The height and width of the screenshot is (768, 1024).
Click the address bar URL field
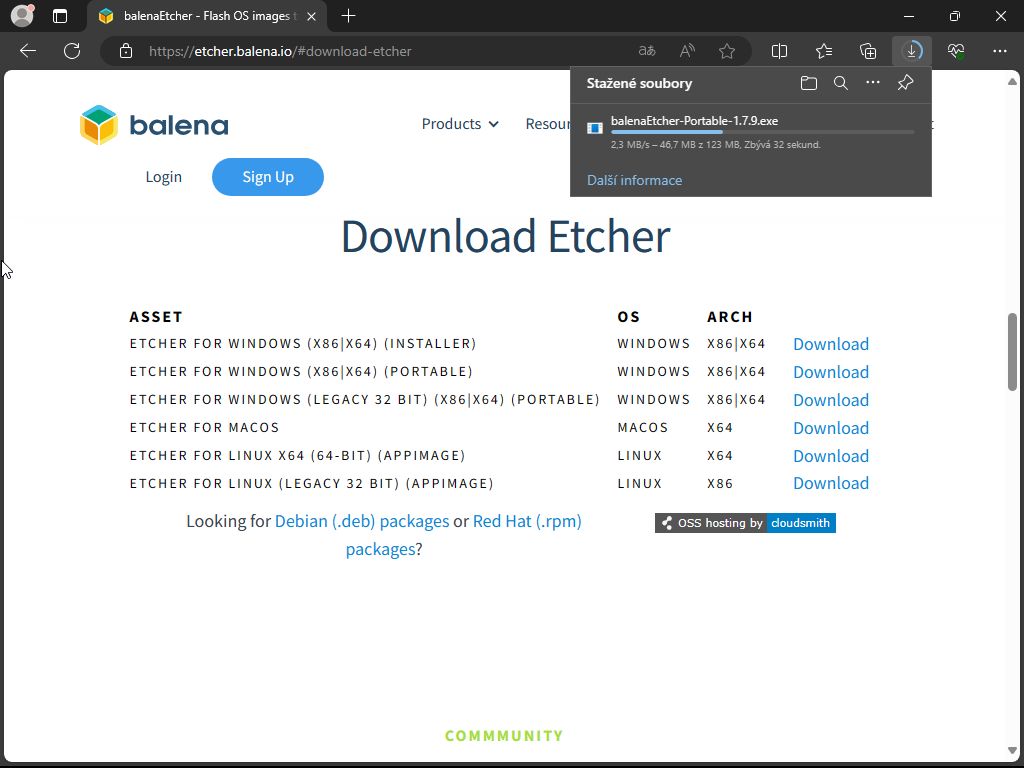[x=380, y=51]
